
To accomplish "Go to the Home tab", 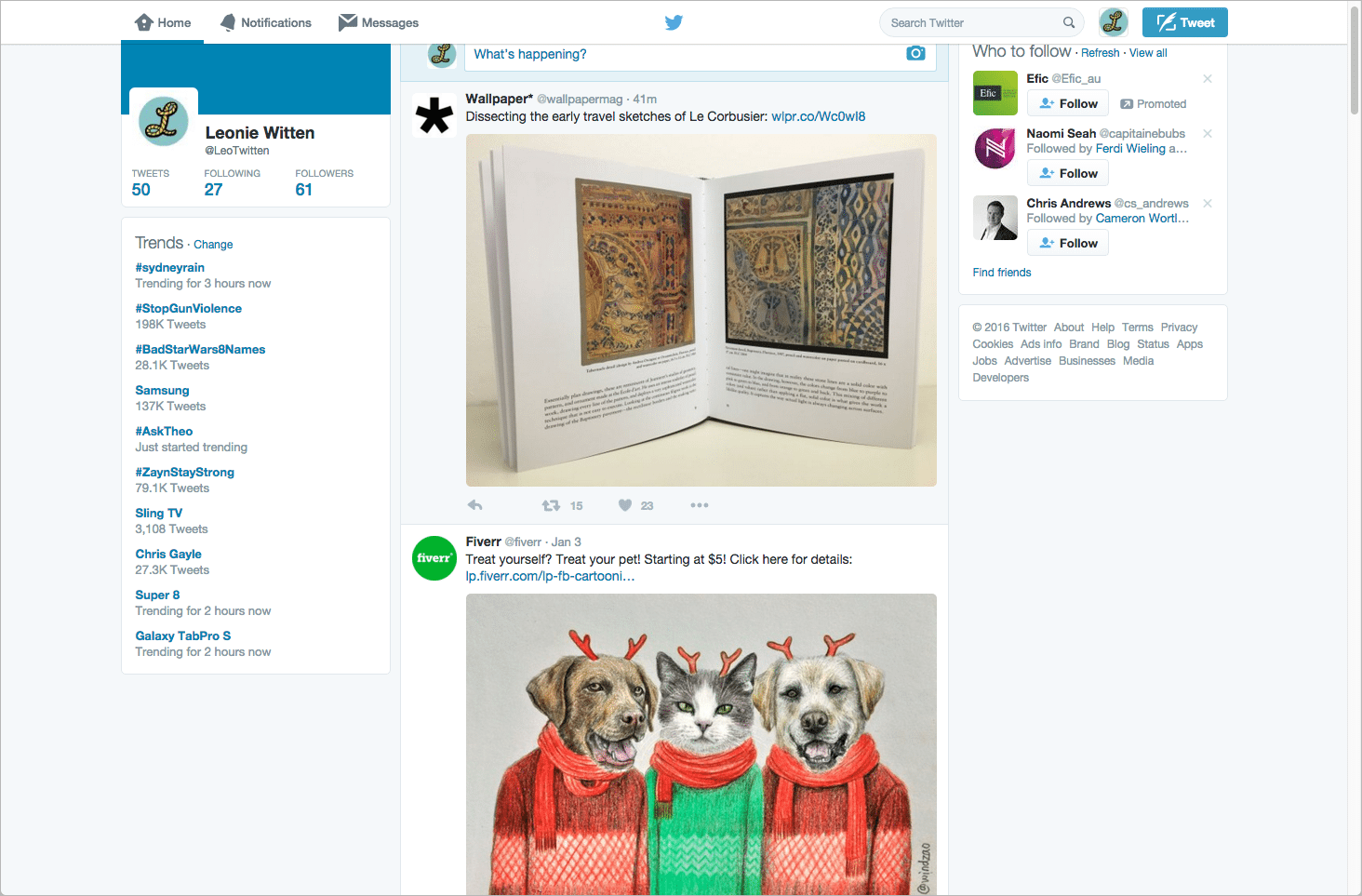I will coord(163,22).
